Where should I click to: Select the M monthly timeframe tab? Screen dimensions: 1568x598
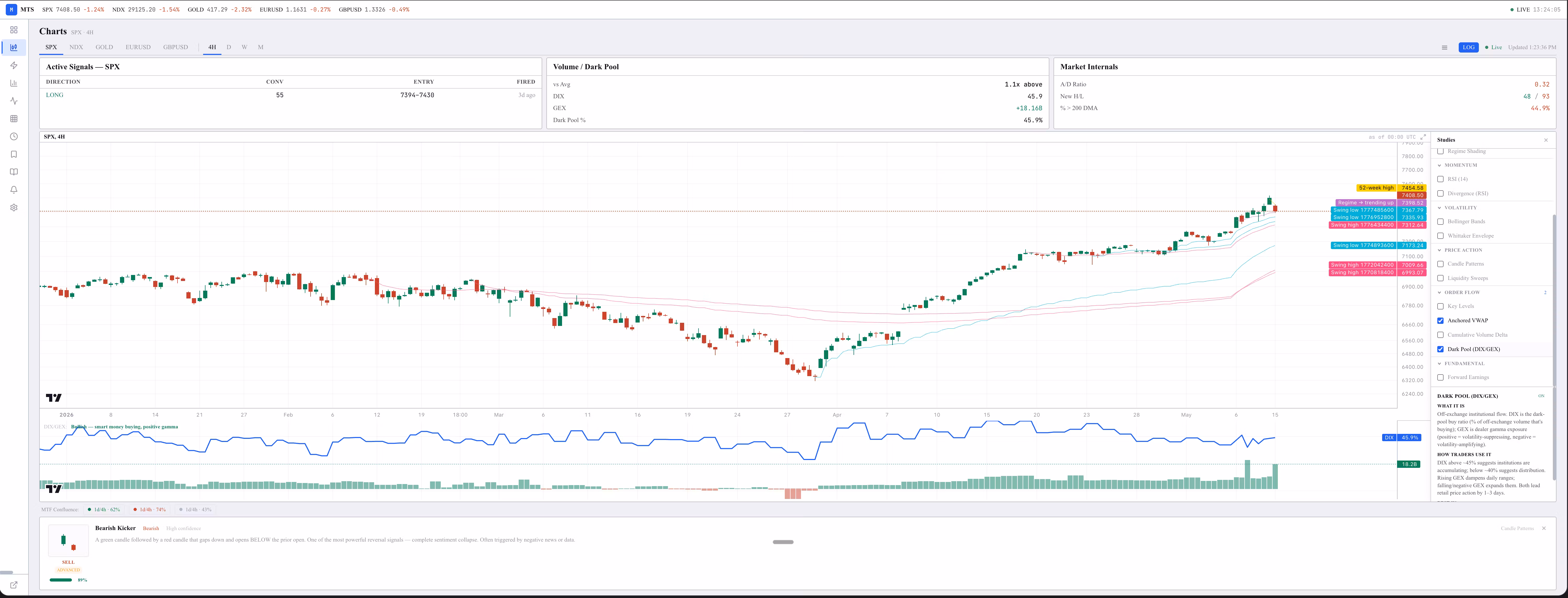[261, 48]
